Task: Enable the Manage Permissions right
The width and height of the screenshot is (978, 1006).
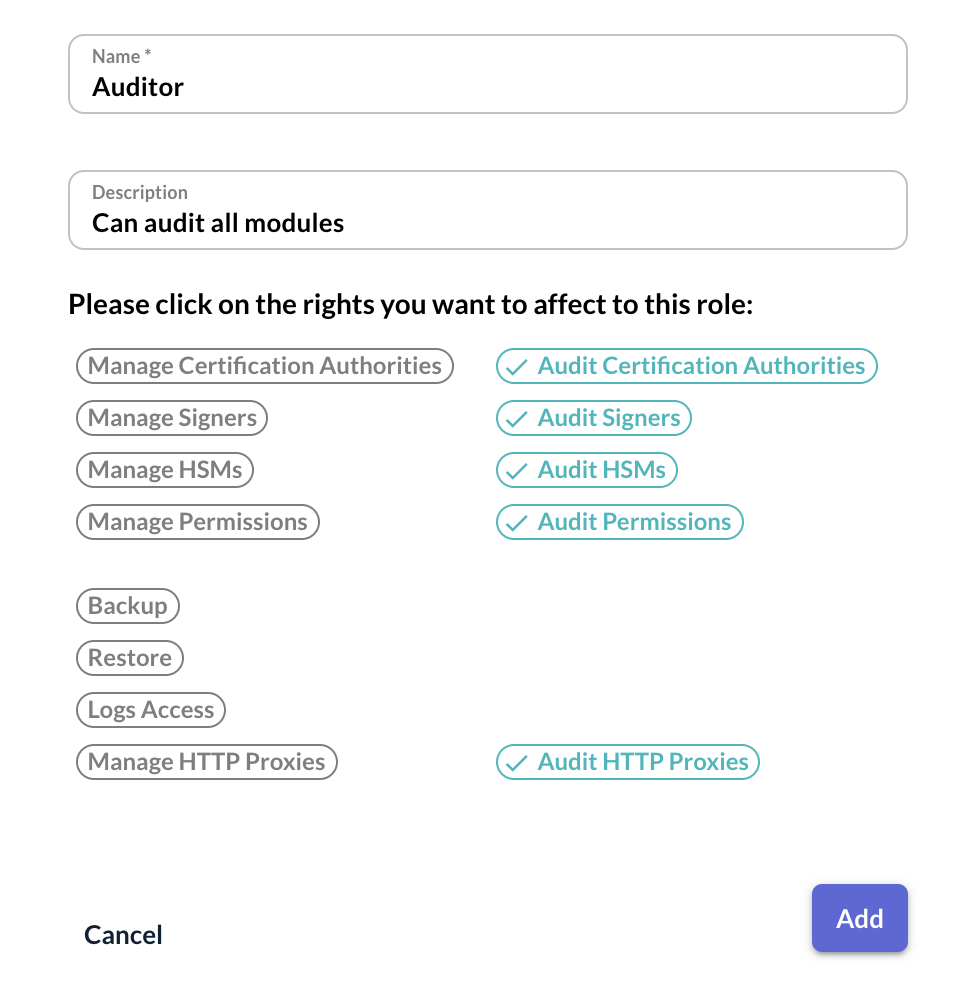Action: [197, 522]
